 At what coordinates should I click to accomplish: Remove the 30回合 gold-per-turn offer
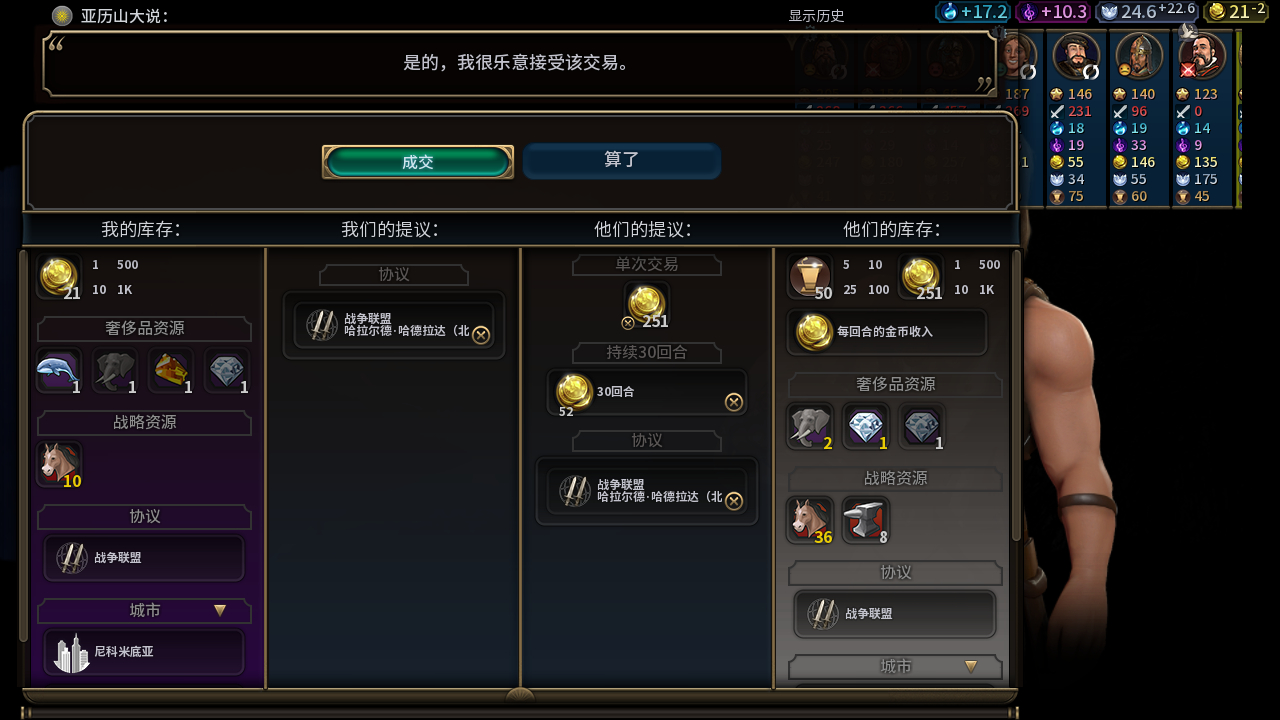(x=734, y=402)
